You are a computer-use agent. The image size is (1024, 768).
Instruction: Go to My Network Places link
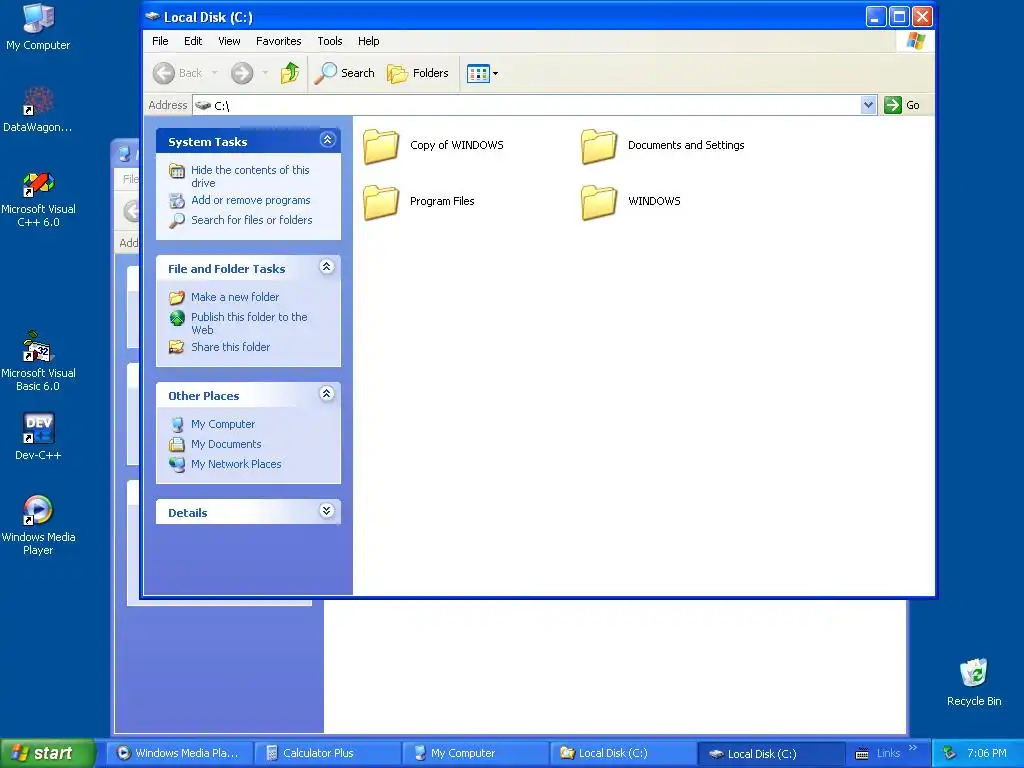[x=236, y=464]
